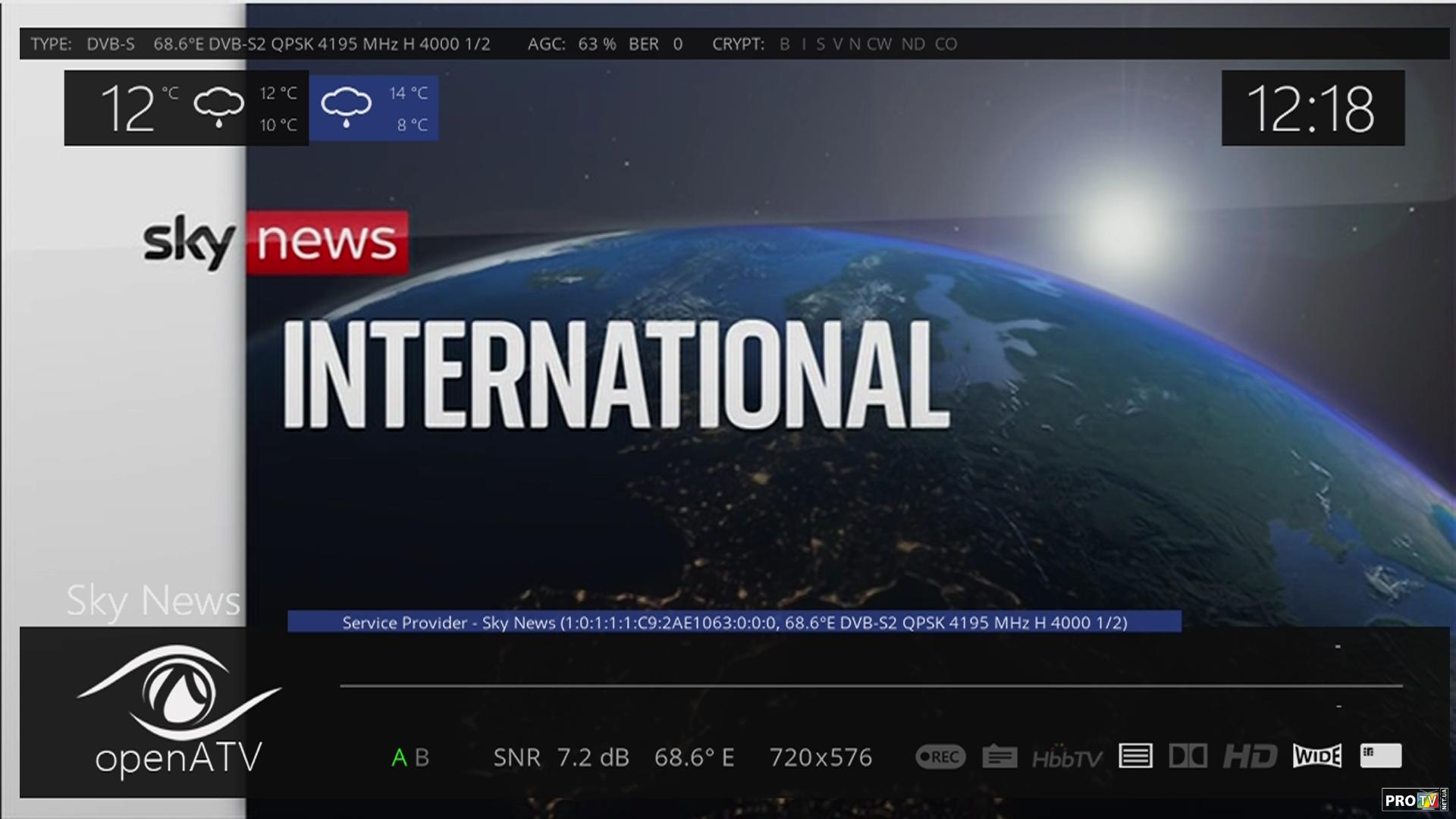1456x819 pixels.
Task: Open tomorrow's forecast tile with 14 °C
Action: pos(374,108)
